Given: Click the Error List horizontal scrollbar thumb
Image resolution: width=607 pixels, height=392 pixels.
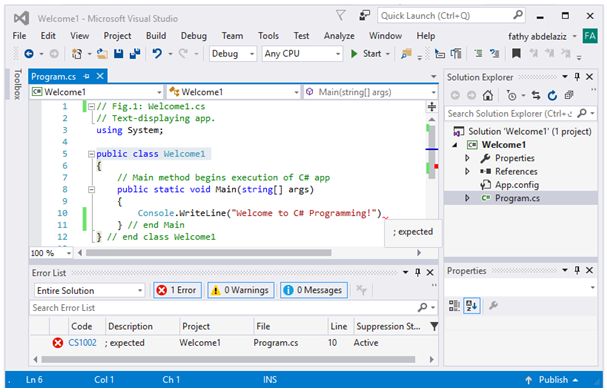Looking at the screenshot, I should pyautogui.click(x=228, y=359).
